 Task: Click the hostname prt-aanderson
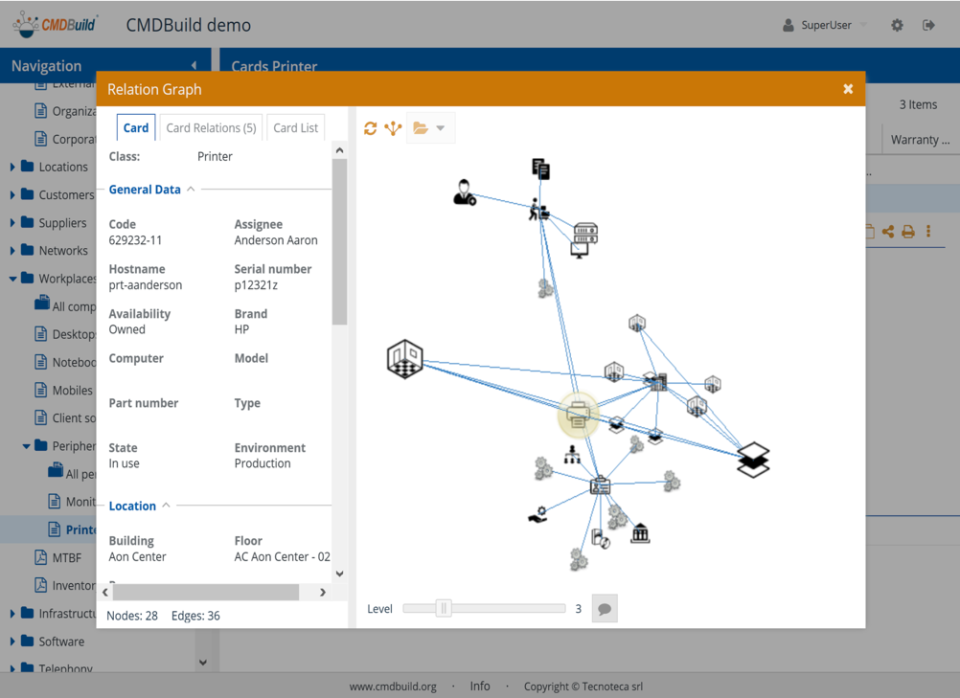[145, 285]
